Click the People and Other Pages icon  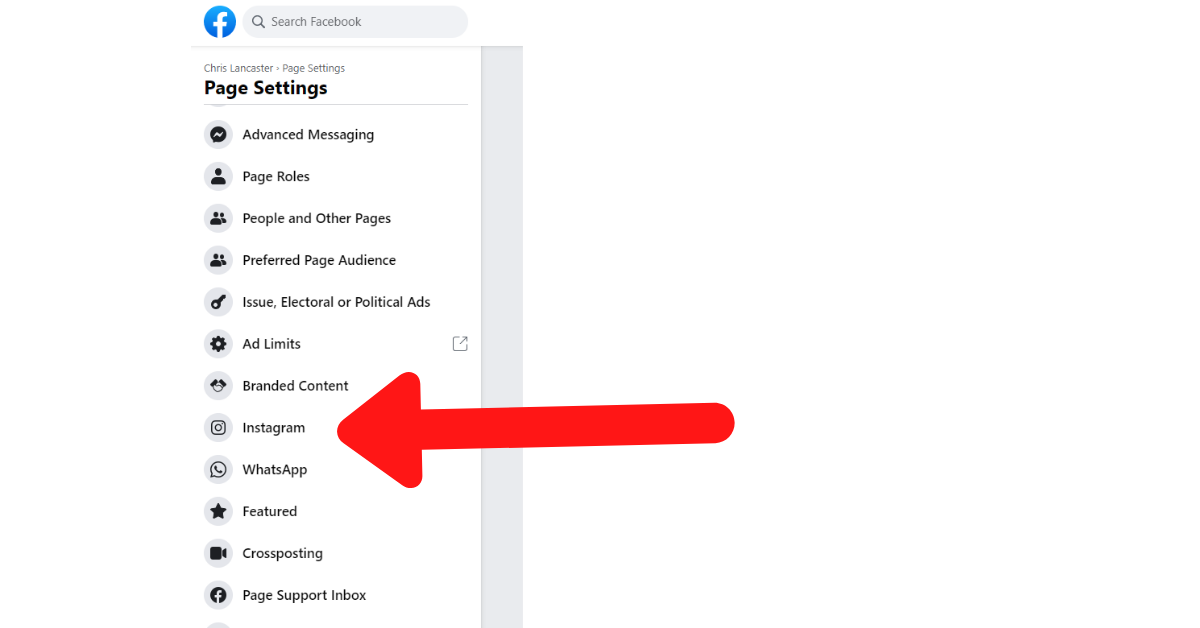[218, 219]
